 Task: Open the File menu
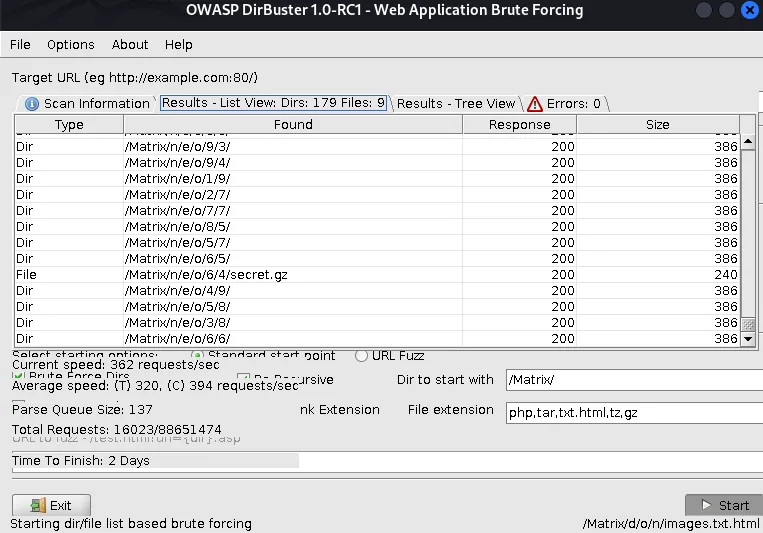click(20, 45)
